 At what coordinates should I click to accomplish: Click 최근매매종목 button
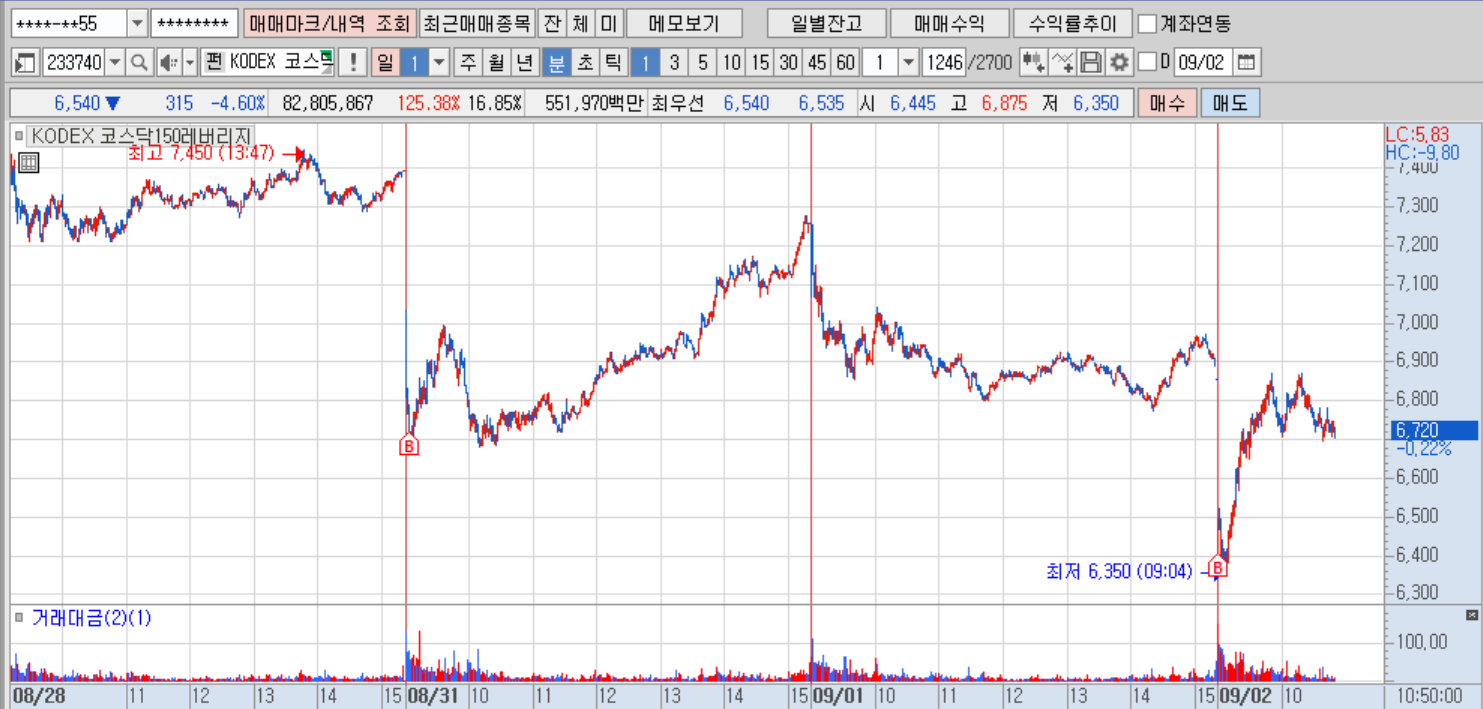[476, 23]
